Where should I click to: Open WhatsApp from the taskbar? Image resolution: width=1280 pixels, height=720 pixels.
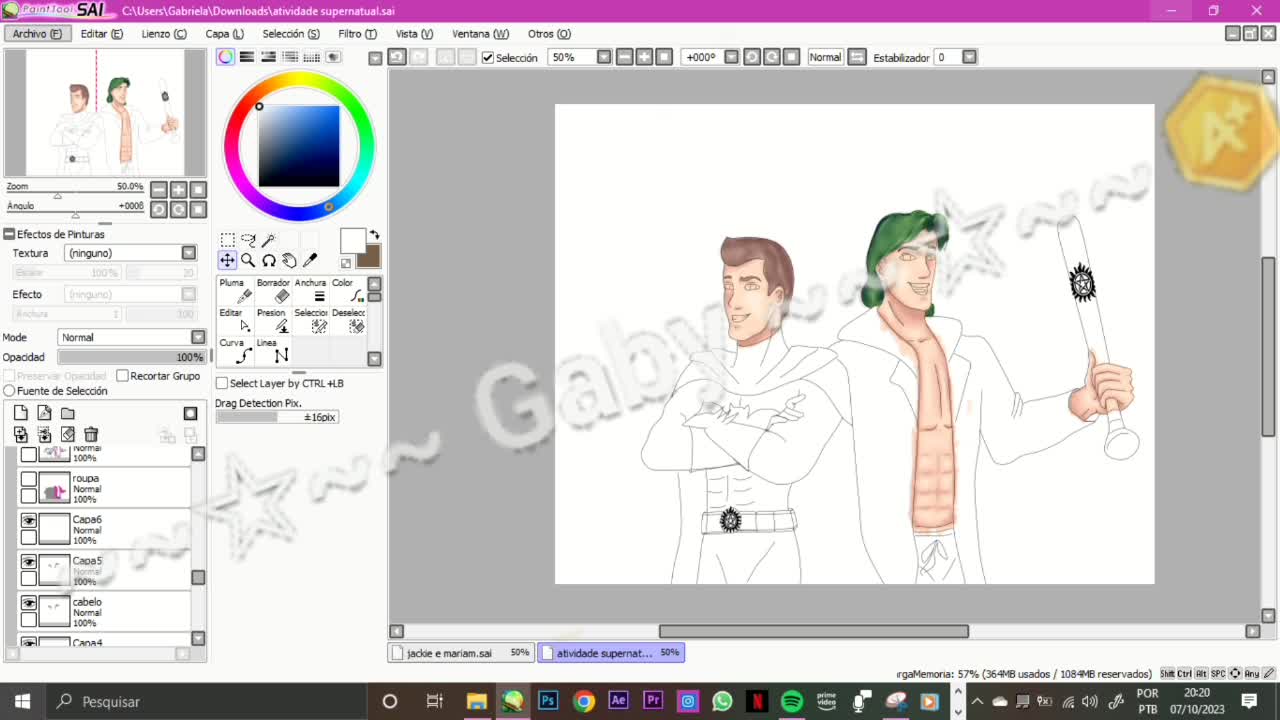click(723, 701)
